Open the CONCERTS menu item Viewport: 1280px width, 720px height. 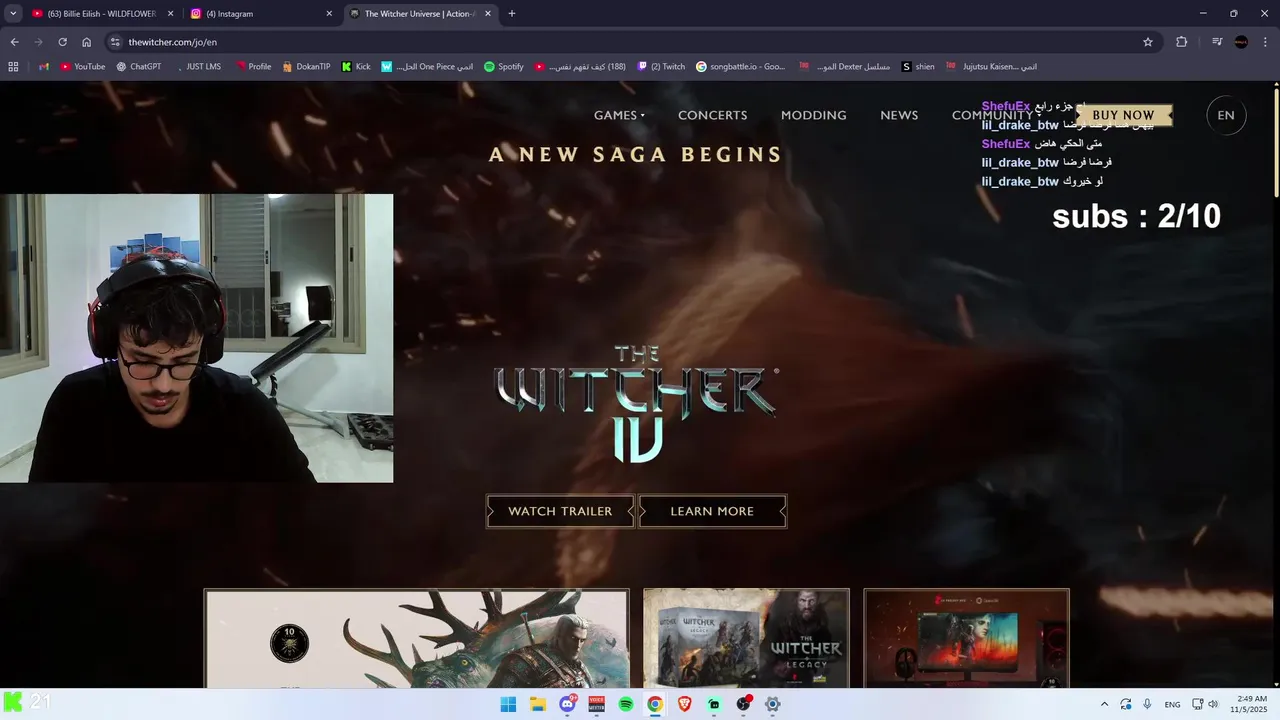point(712,115)
